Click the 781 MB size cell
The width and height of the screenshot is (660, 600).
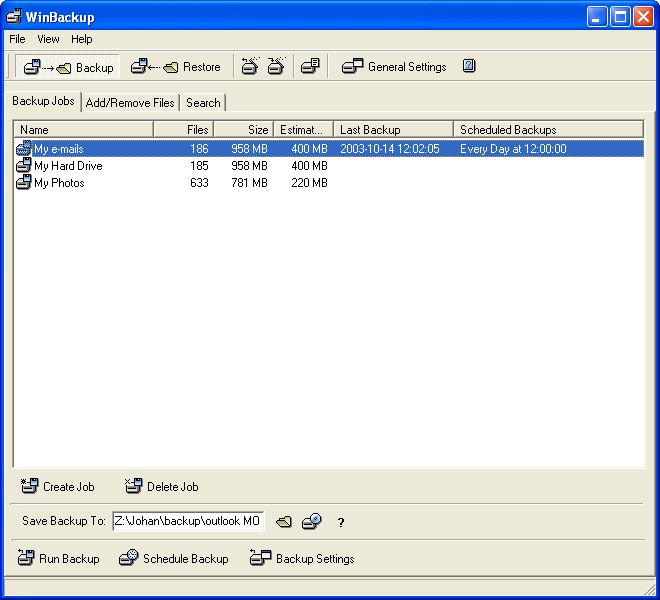tap(249, 183)
